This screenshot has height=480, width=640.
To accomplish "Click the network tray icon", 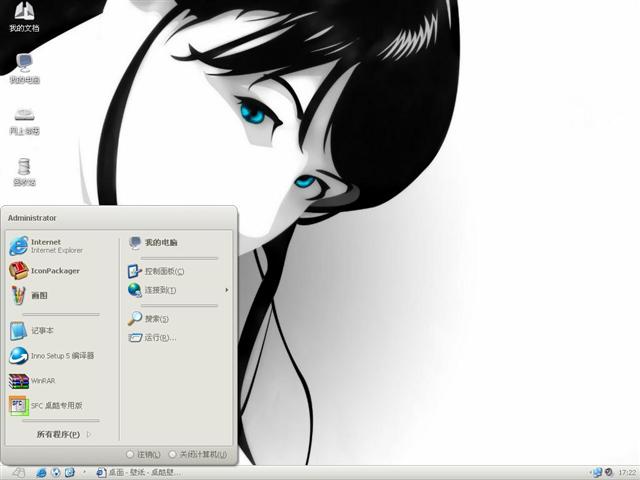I will [x=597, y=473].
